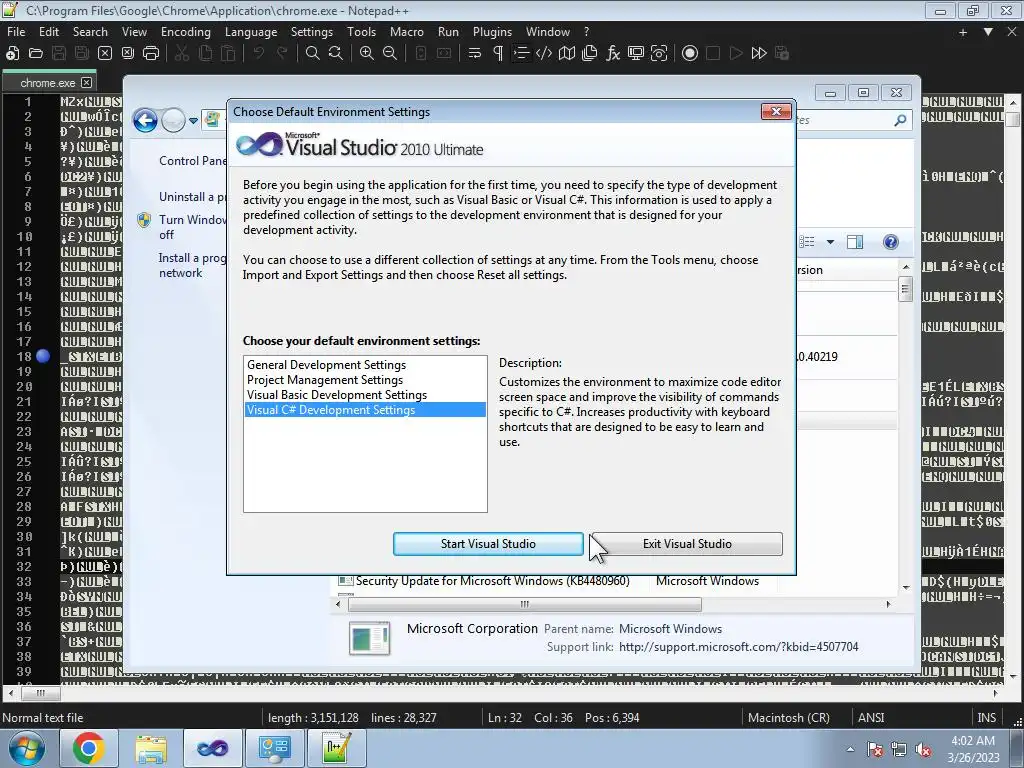The width and height of the screenshot is (1024, 768).
Task: Click the Start Visual Studio button
Action: click(x=488, y=544)
